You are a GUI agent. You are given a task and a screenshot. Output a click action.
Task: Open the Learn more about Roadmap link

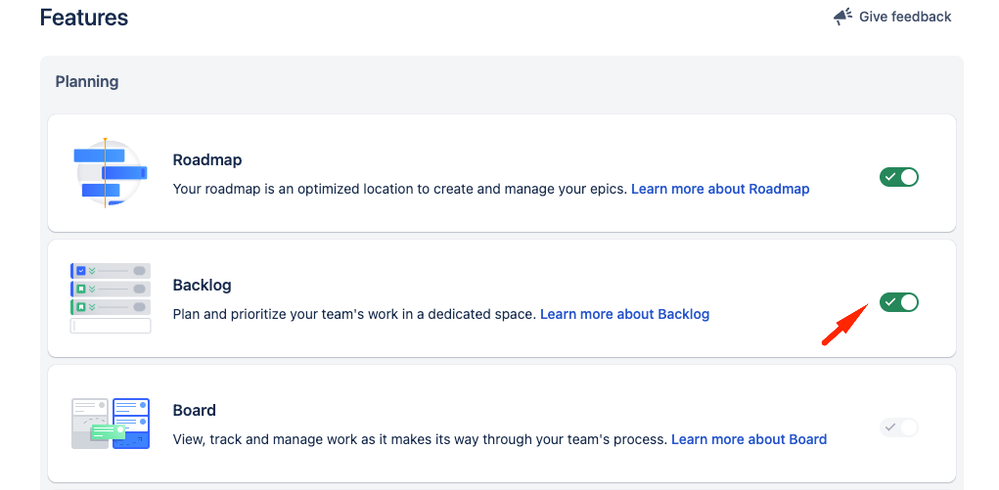pyautogui.click(x=720, y=188)
